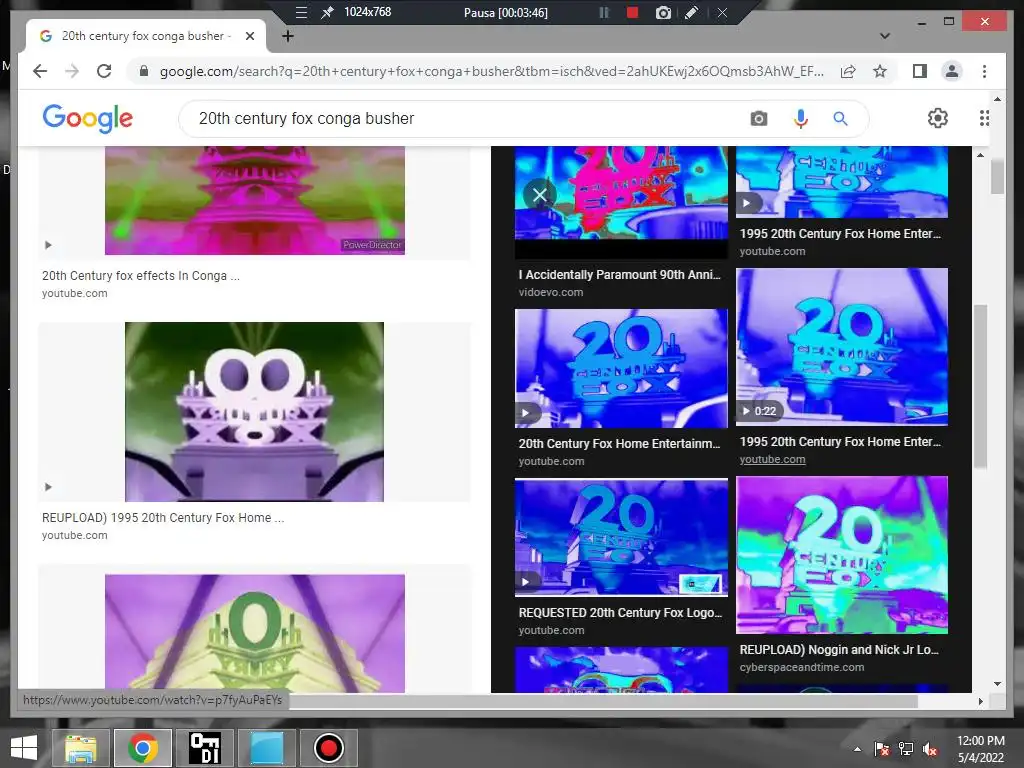
Task: Go back to the previous page
Action: click(x=40, y=71)
